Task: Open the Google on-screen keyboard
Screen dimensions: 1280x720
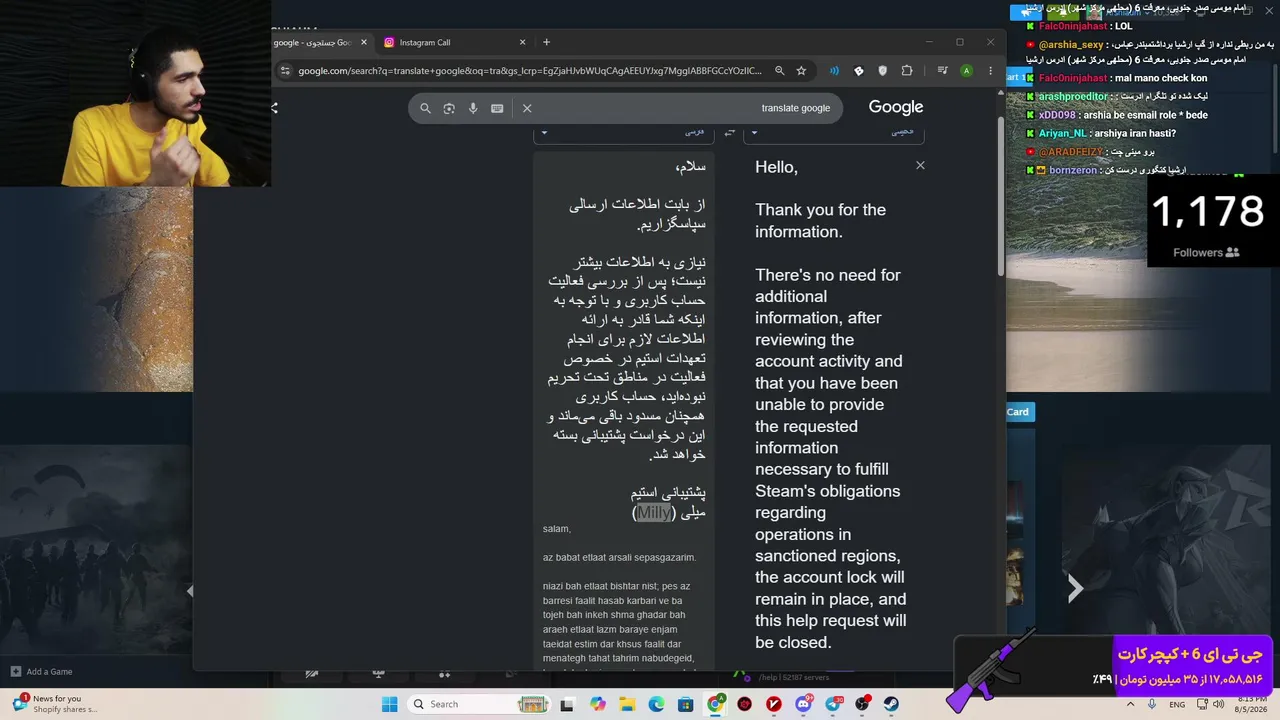Action: [497, 108]
